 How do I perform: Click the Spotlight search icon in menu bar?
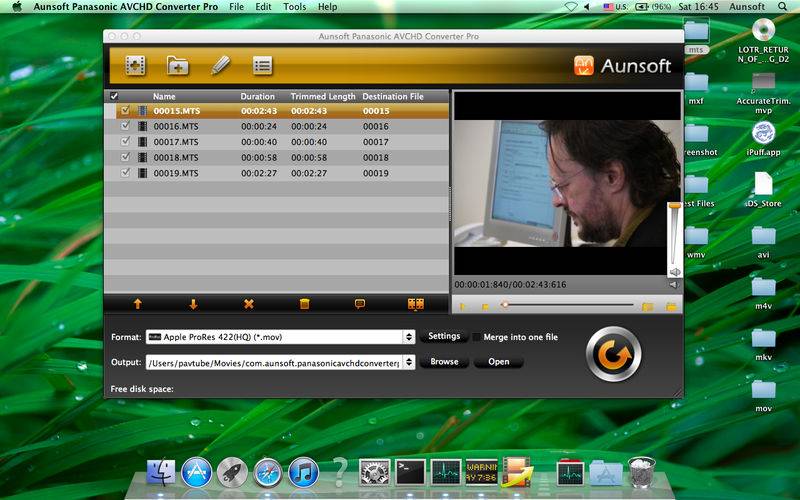pos(782,7)
